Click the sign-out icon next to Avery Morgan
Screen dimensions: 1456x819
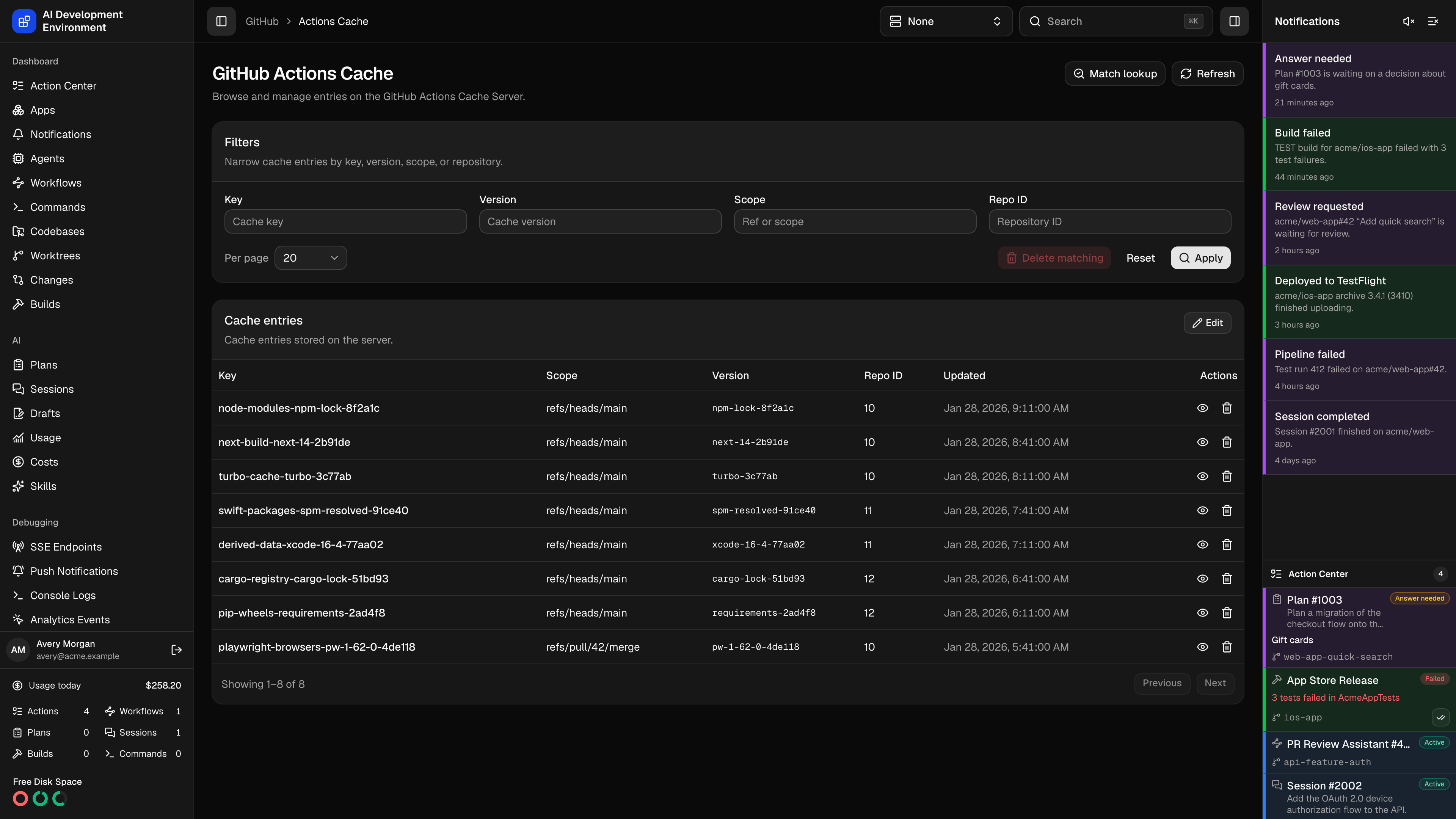[x=176, y=650]
